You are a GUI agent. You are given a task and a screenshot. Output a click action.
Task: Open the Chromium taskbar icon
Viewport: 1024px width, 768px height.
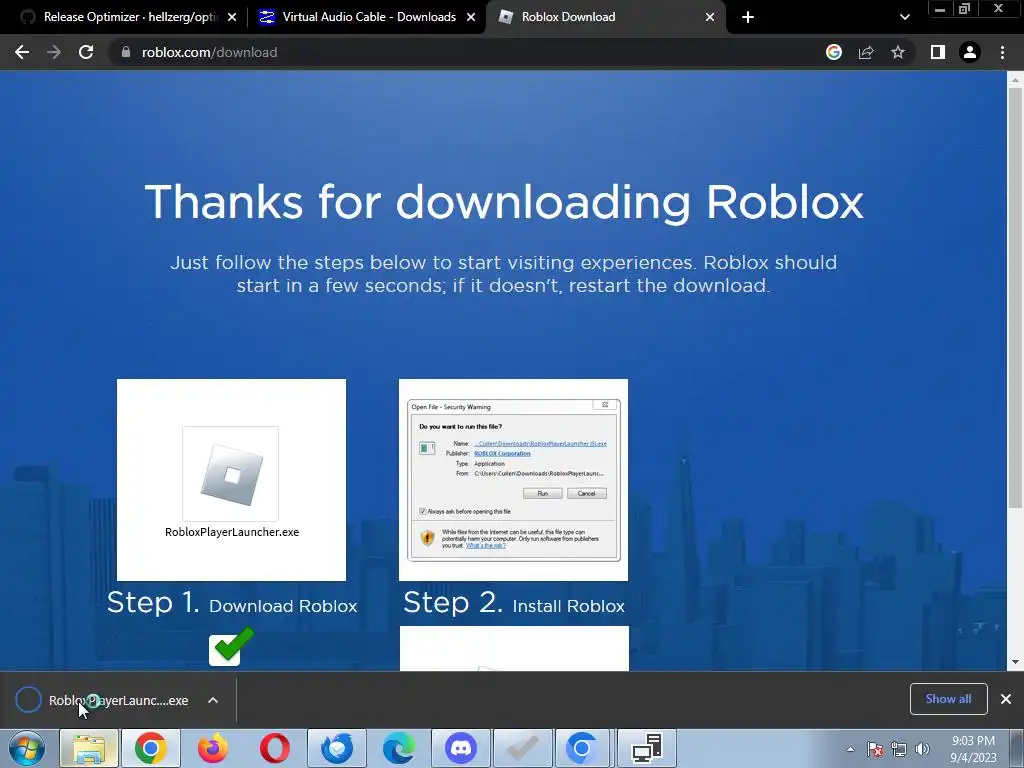click(581, 748)
